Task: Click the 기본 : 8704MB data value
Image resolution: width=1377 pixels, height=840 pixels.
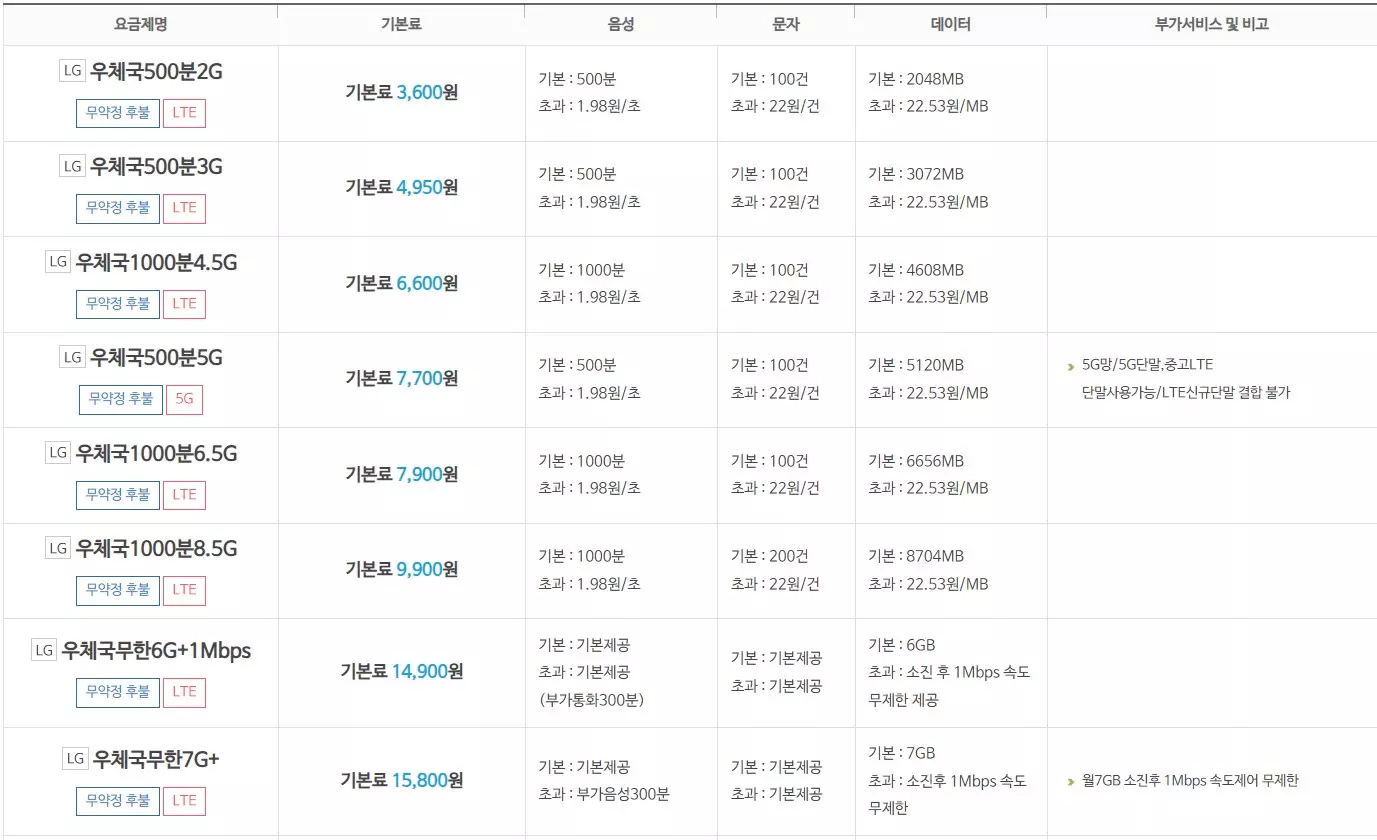Action: tap(916, 557)
